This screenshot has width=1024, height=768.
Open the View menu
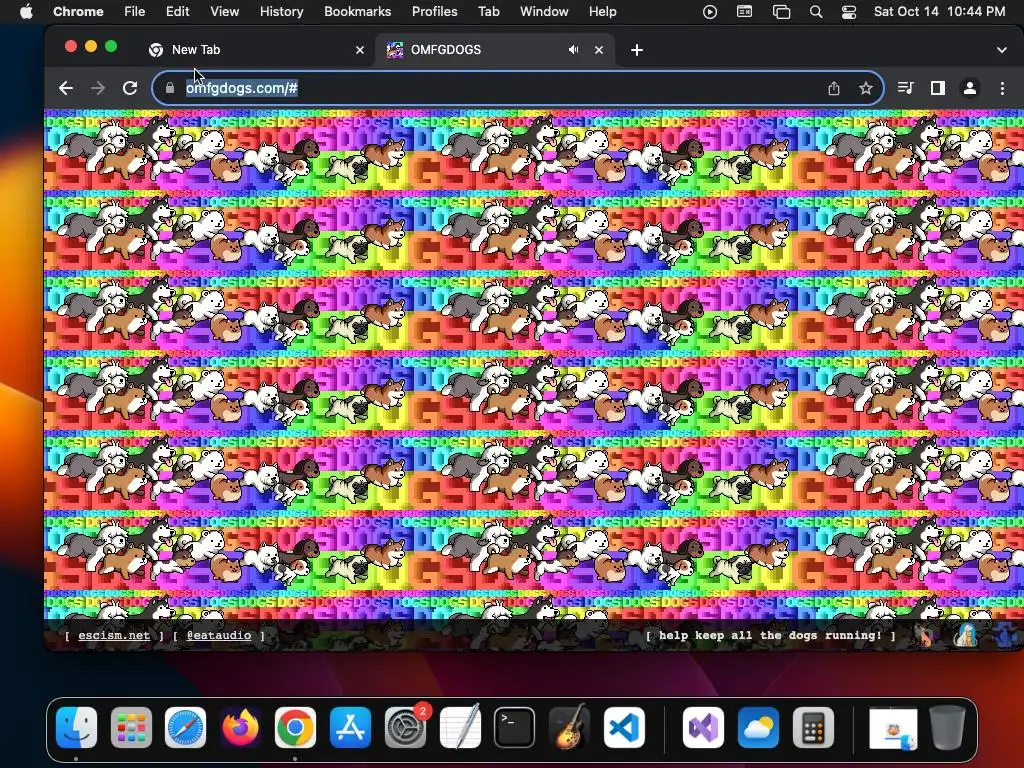pyautogui.click(x=225, y=12)
